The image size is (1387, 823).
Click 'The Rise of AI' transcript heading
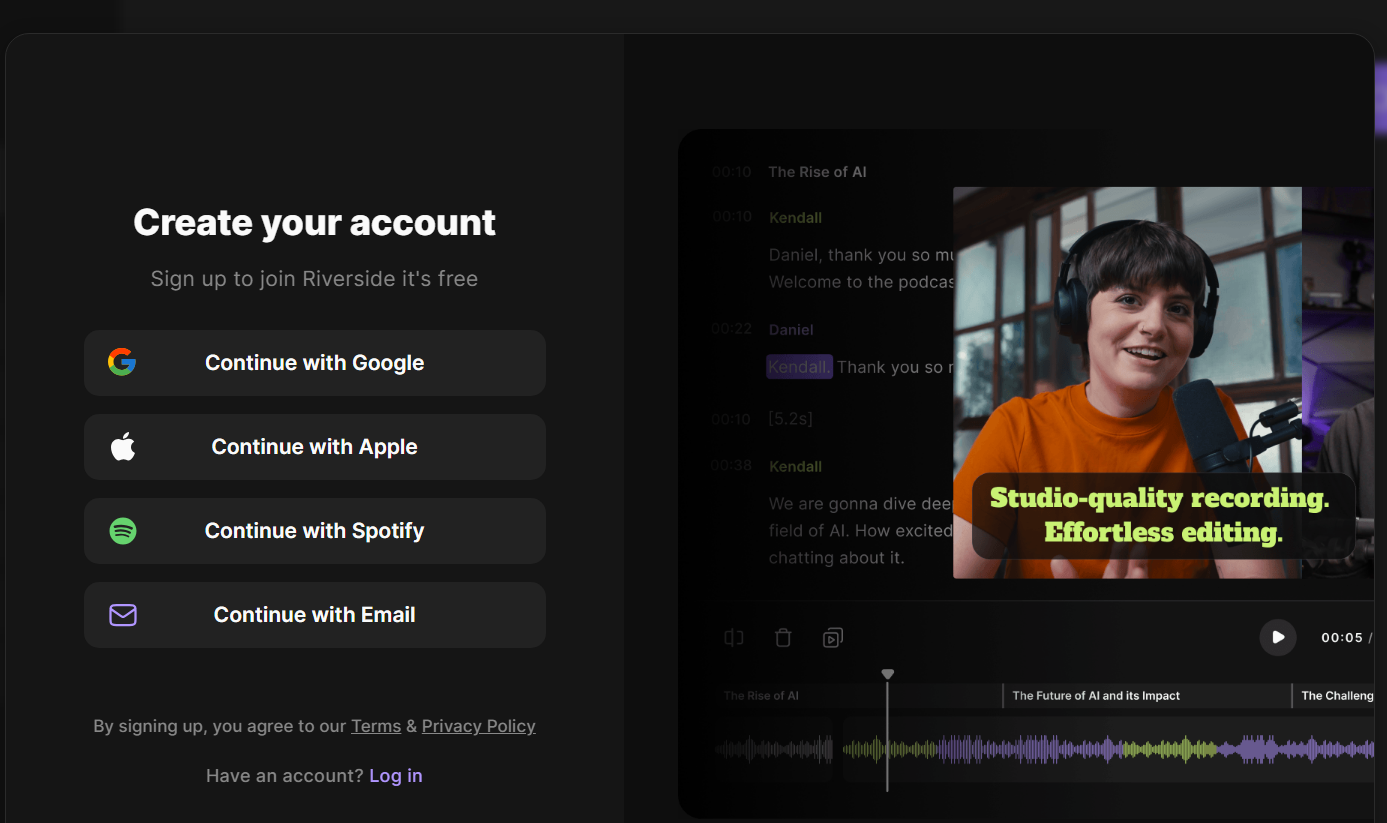click(817, 172)
